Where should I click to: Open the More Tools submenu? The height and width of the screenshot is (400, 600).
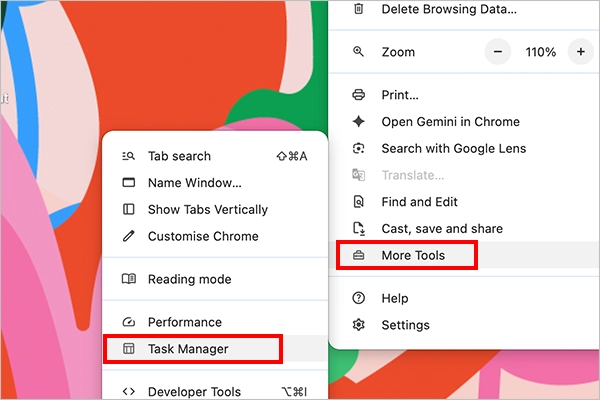point(464,255)
